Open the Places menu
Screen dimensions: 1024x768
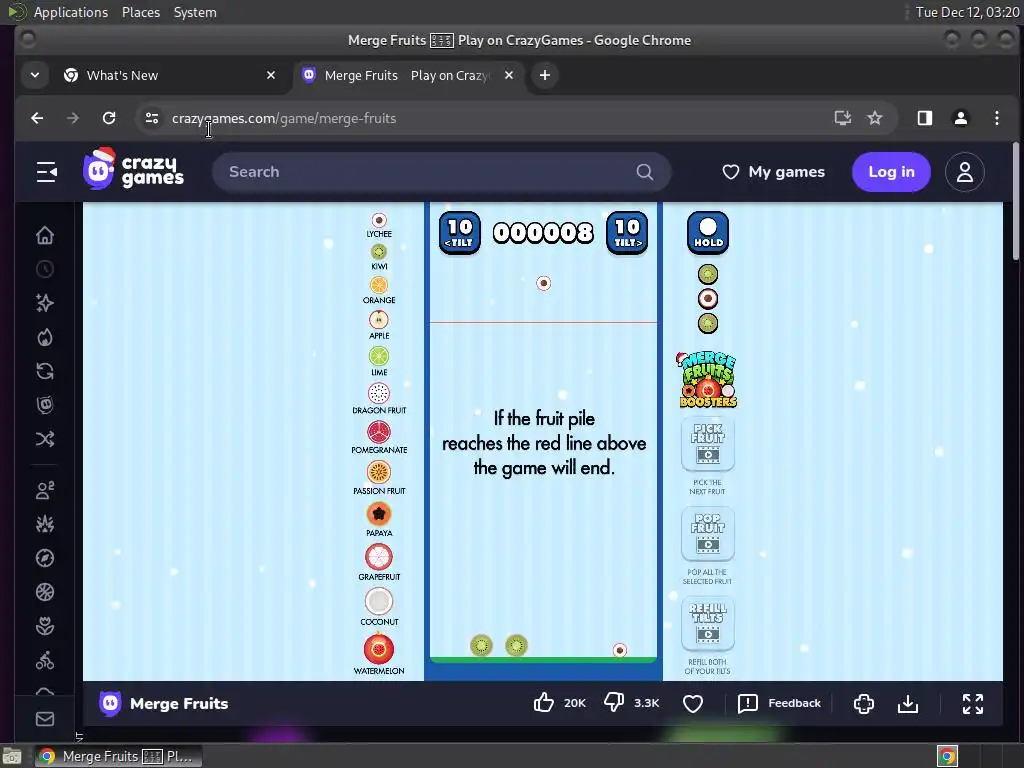(140, 12)
